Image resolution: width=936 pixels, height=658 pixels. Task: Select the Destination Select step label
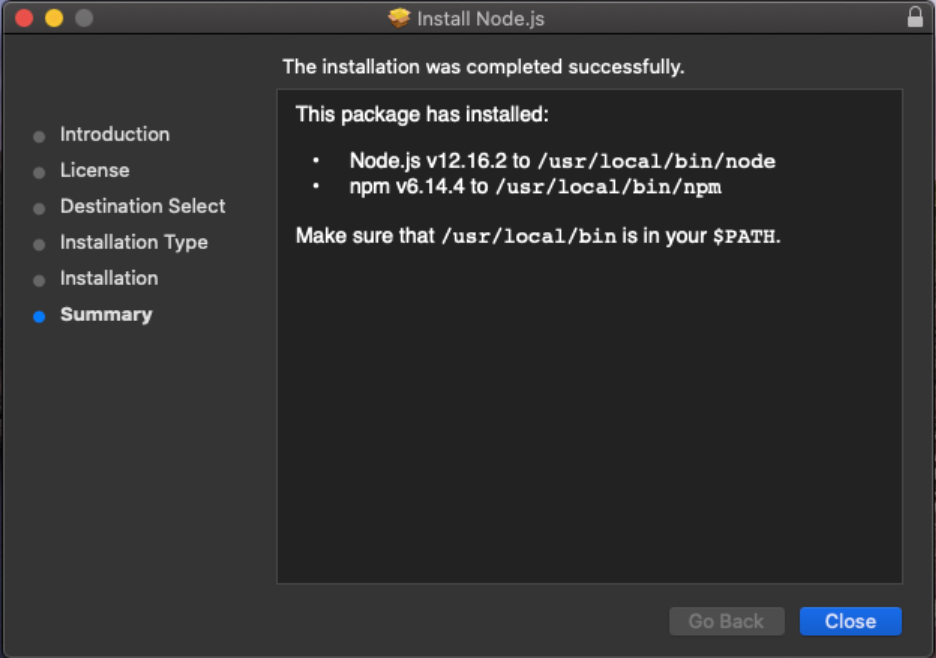click(143, 206)
